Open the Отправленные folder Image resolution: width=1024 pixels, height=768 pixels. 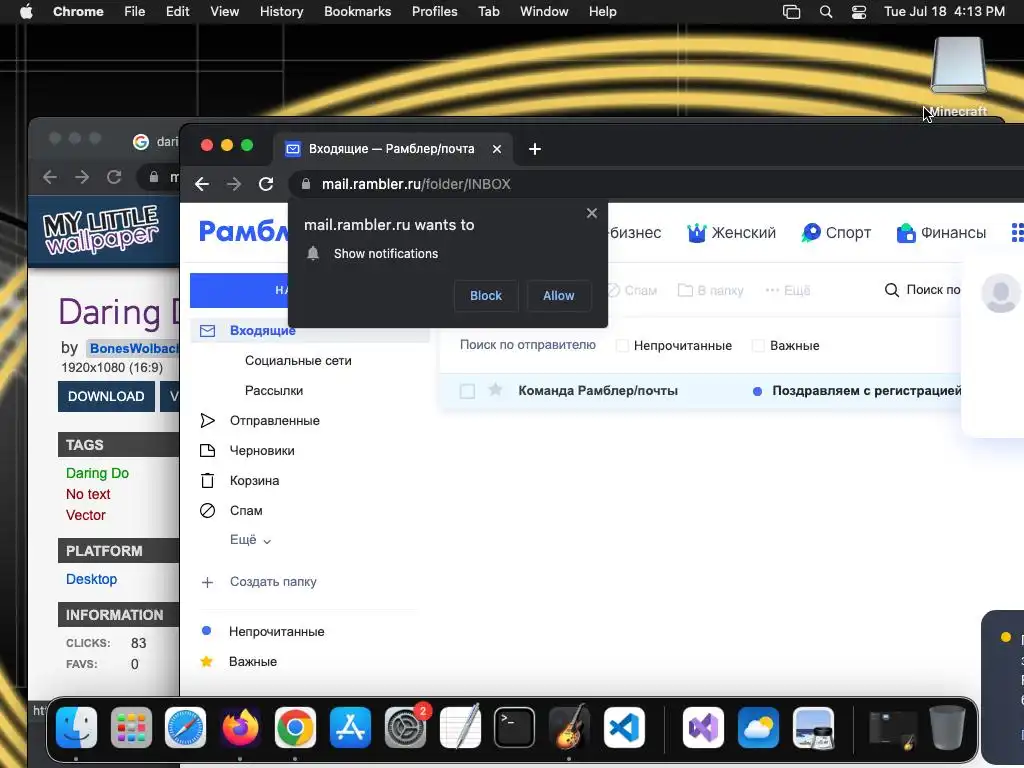tap(274, 421)
